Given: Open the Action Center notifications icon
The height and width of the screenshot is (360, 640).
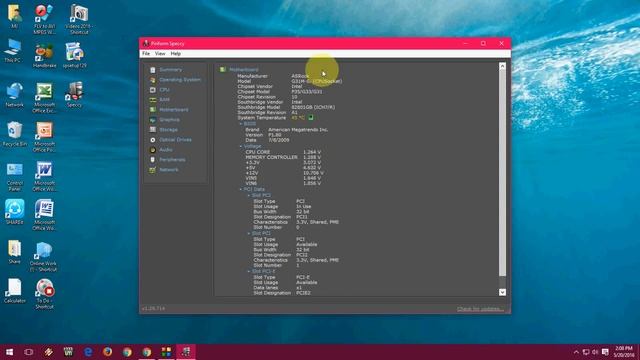Looking at the screenshot, I should (605, 352).
